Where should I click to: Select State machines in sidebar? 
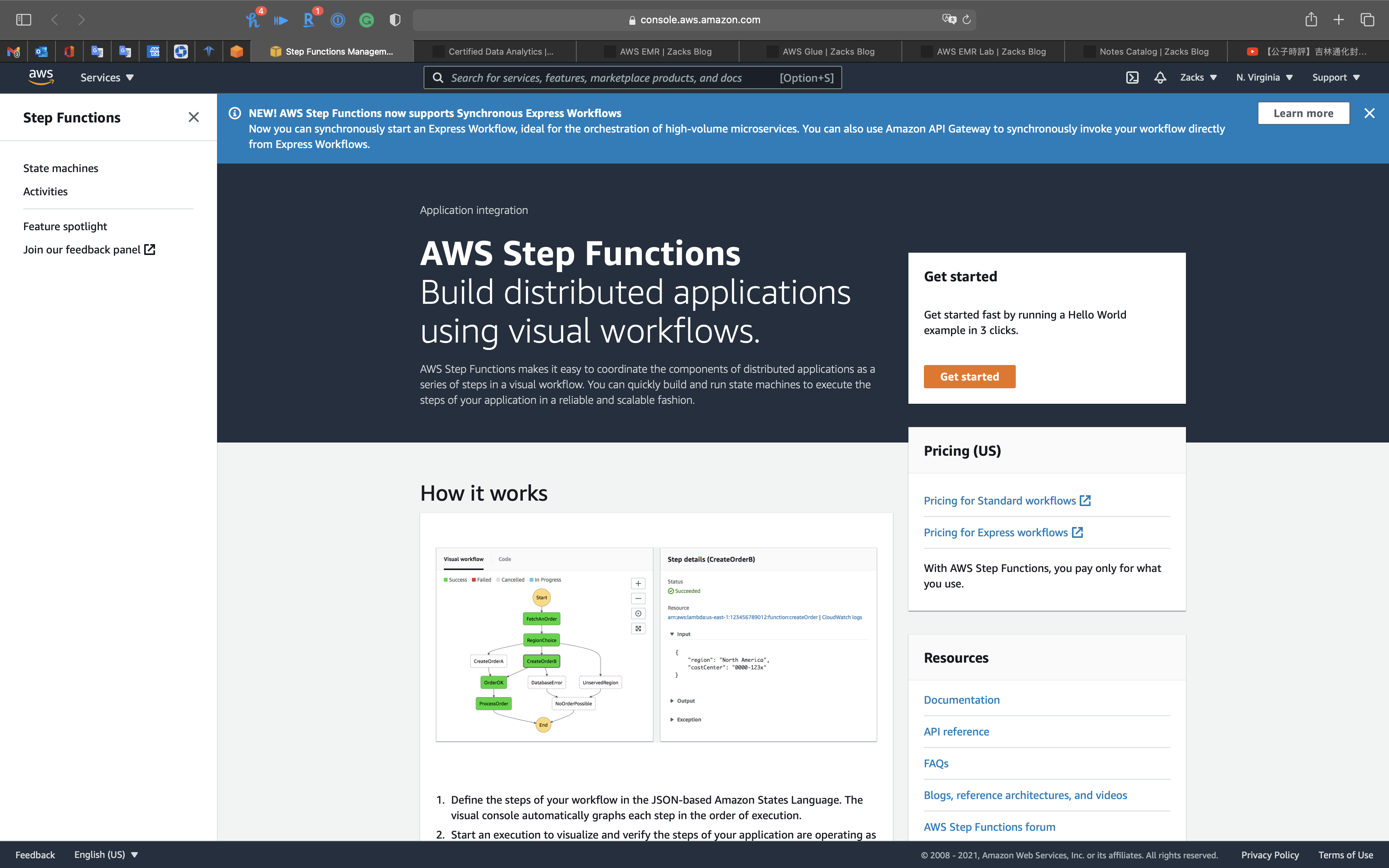tap(60, 168)
